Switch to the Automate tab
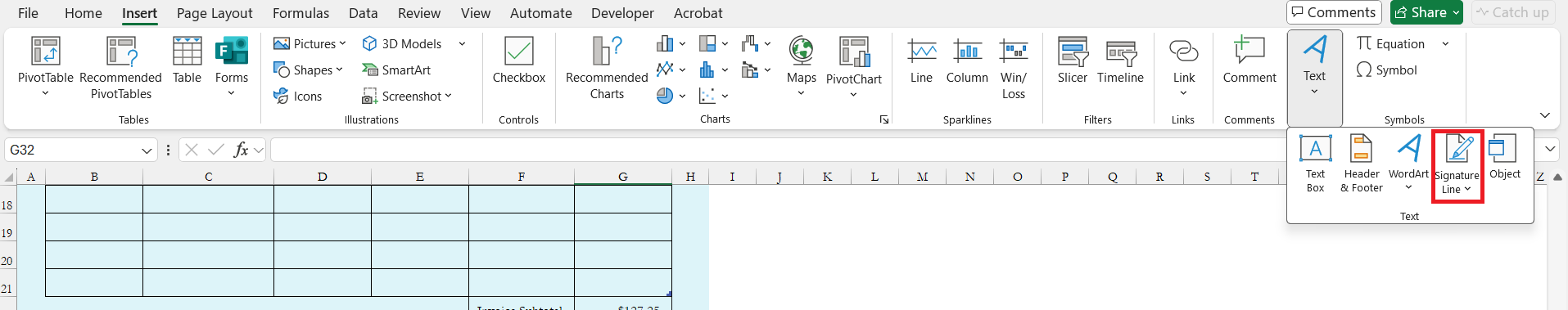Screen dimensions: 1568x310 (x=541, y=13)
